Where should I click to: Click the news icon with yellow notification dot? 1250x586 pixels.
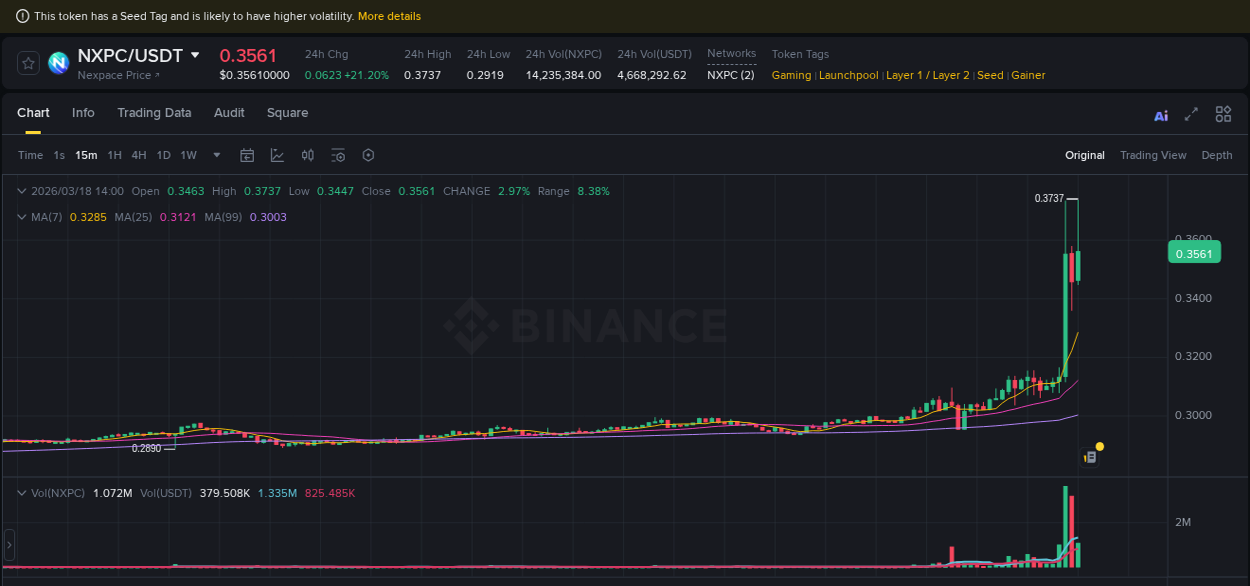pyautogui.click(x=1090, y=455)
